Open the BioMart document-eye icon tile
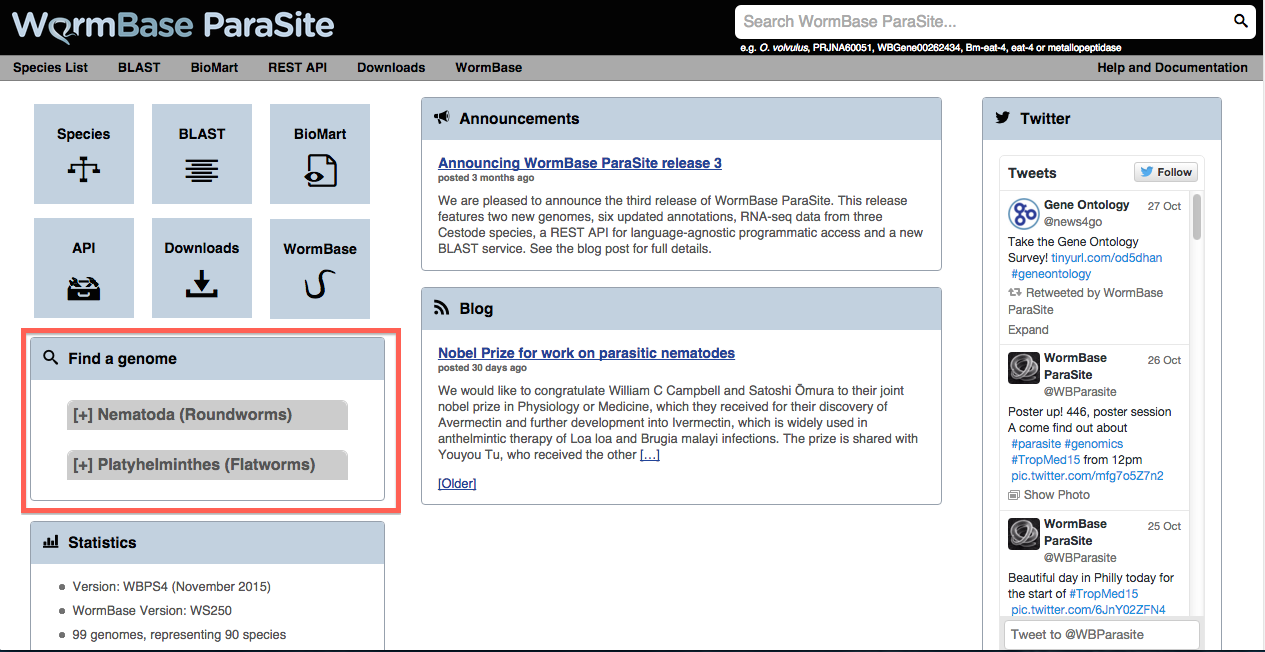This screenshot has width=1265, height=652. tap(320, 154)
